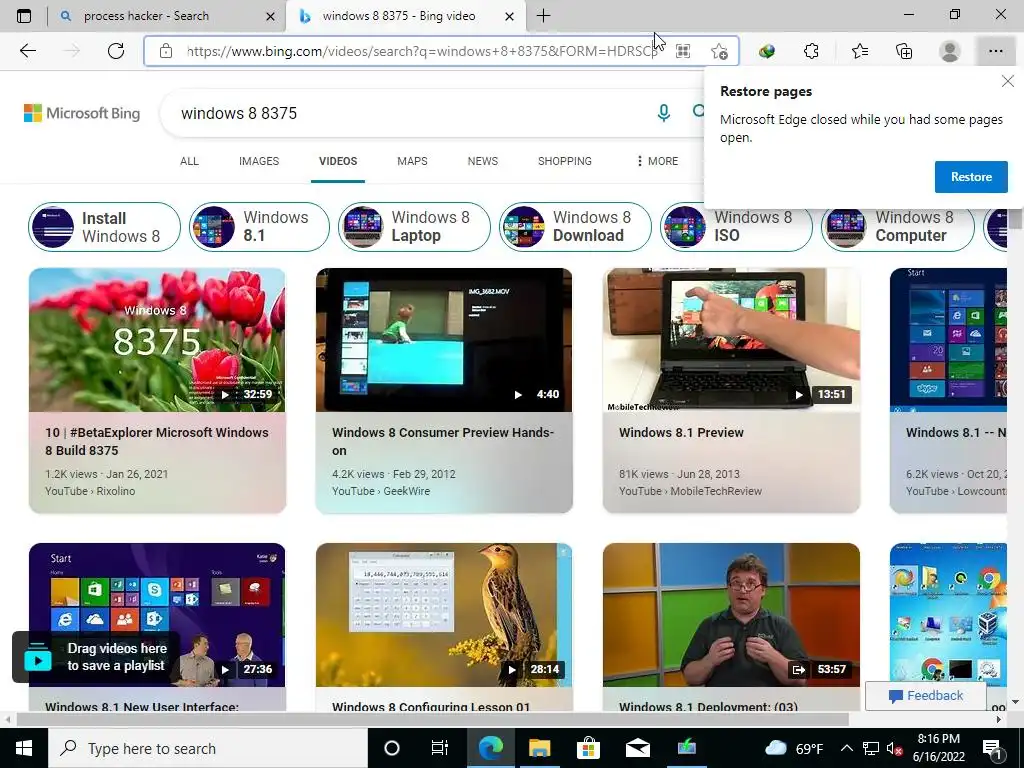Viewport: 1024px width, 768px height.
Task: Click the YouTube › MobileTechReview source text
Action: pyautogui.click(x=690, y=491)
